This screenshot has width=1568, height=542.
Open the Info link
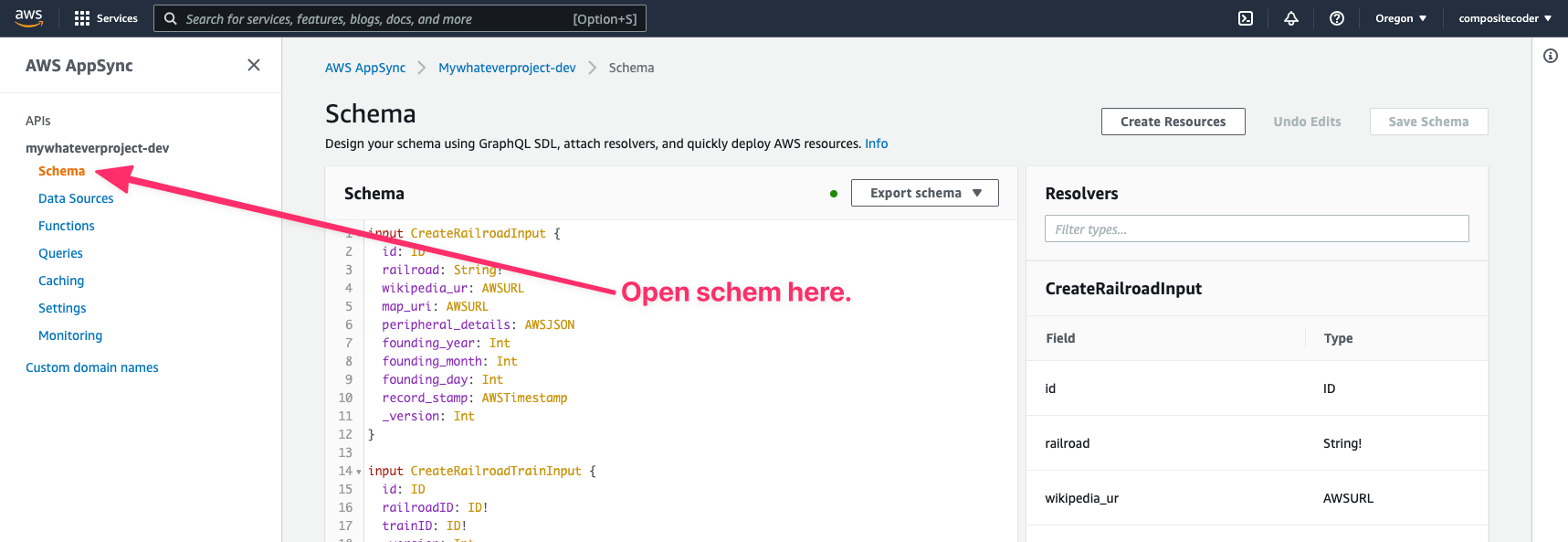[x=877, y=143]
